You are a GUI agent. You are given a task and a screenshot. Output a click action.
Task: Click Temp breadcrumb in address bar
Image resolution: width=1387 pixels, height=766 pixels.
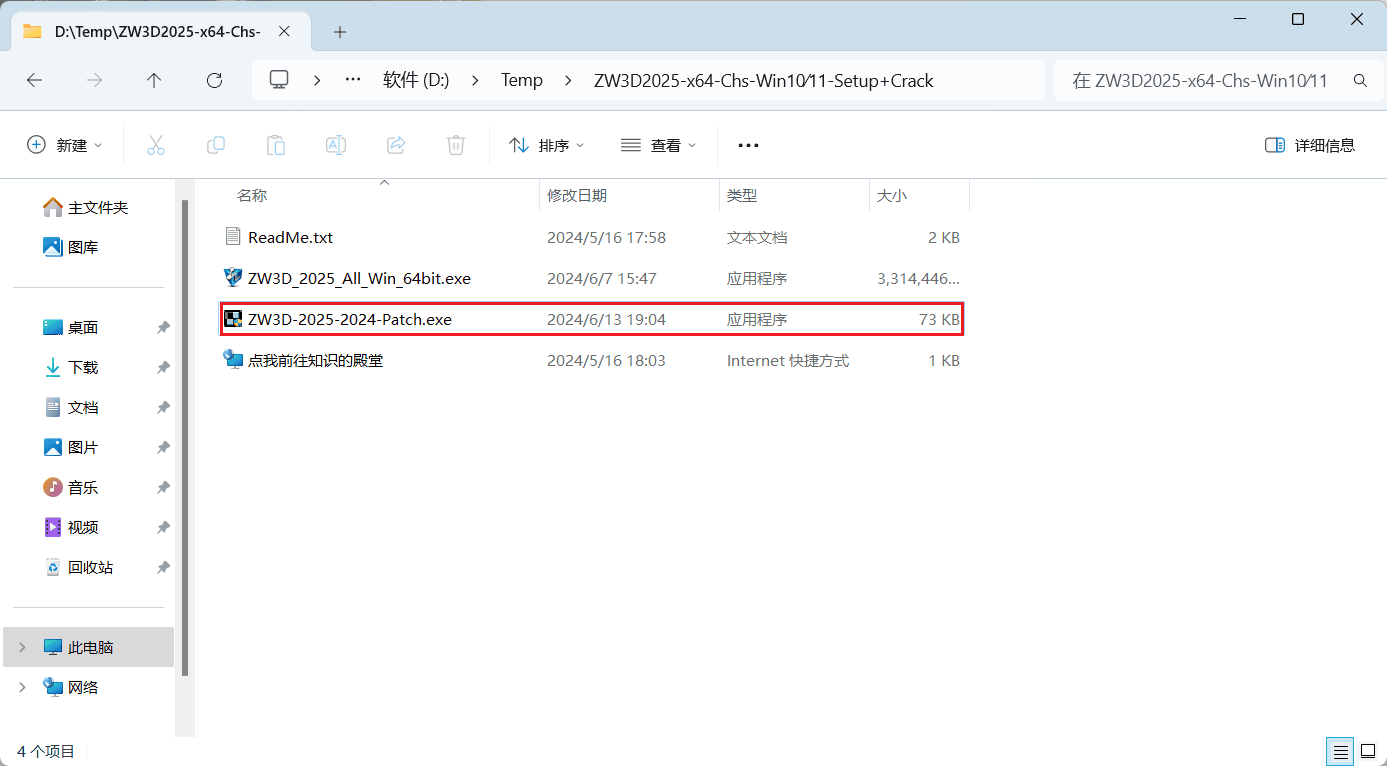(x=522, y=80)
